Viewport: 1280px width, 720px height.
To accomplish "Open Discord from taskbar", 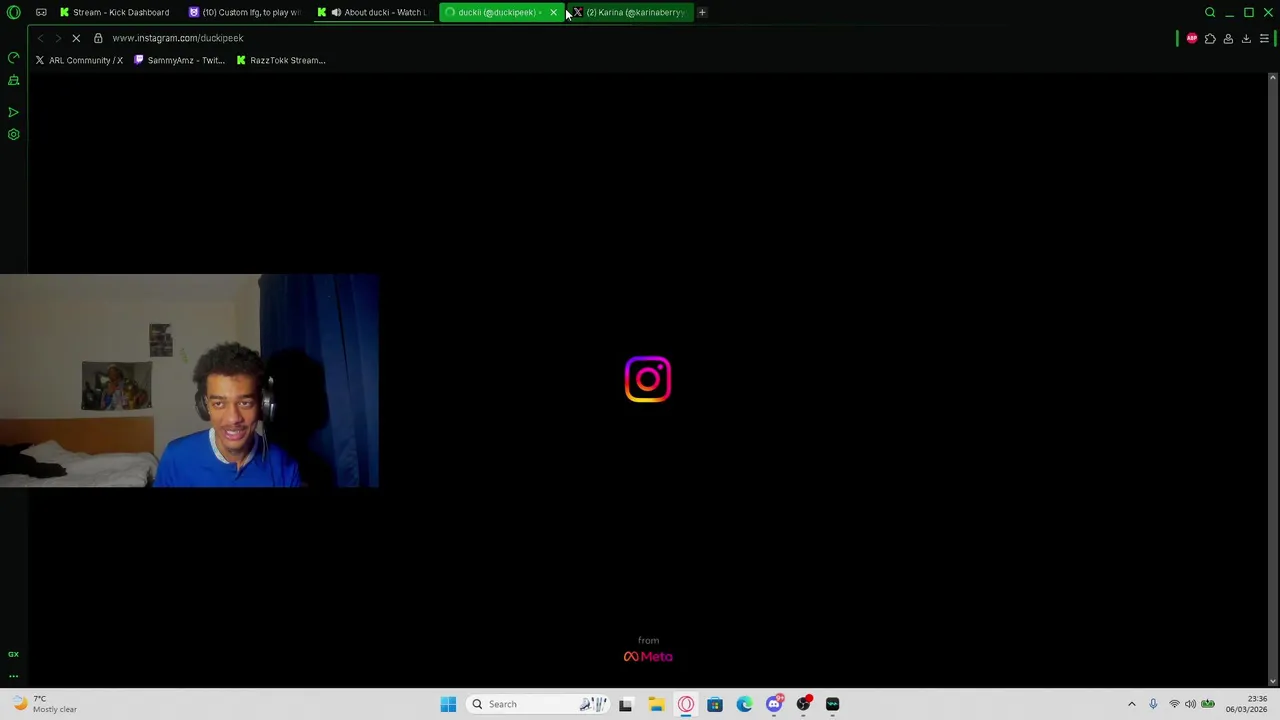I will pyautogui.click(x=774, y=704).
